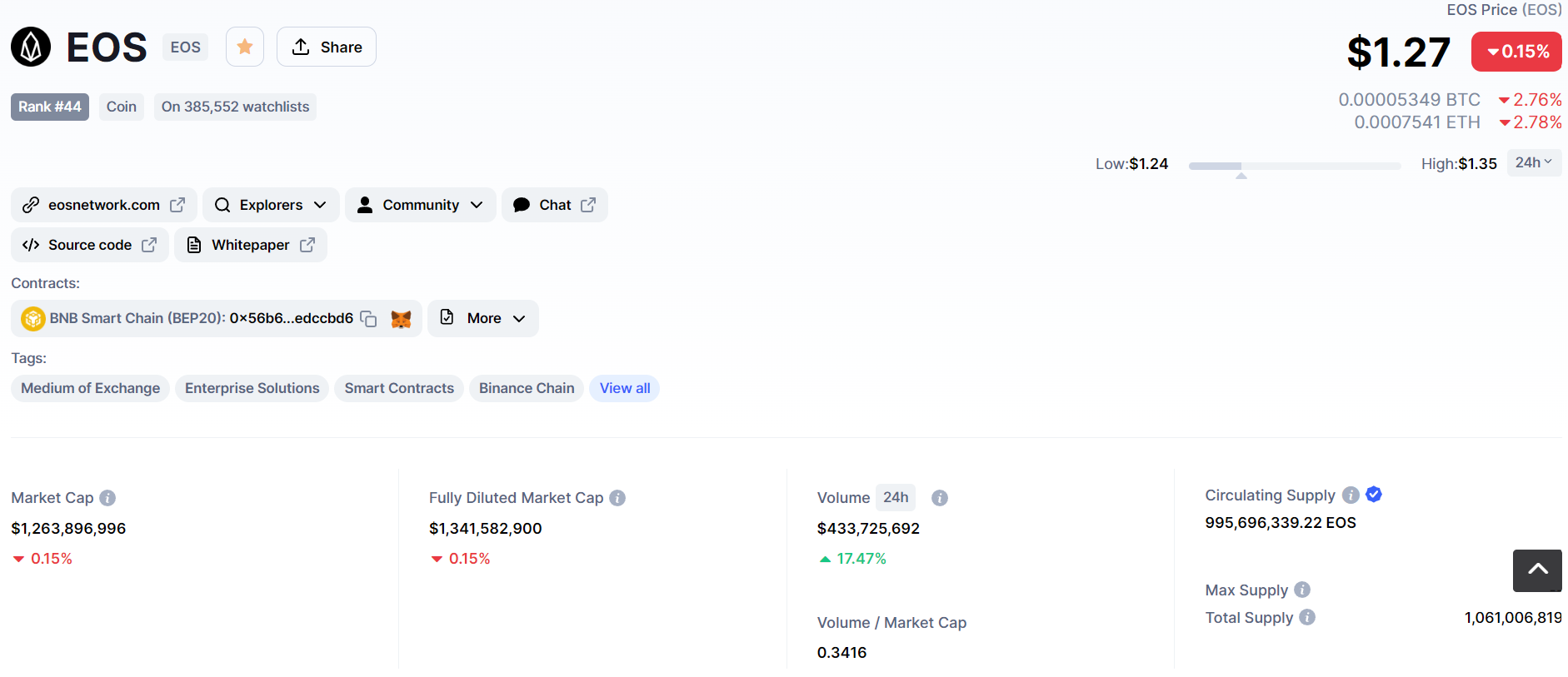Open the eosnetwork.com website link
This screenshot has width=1568, height=677.
(104, 205)
